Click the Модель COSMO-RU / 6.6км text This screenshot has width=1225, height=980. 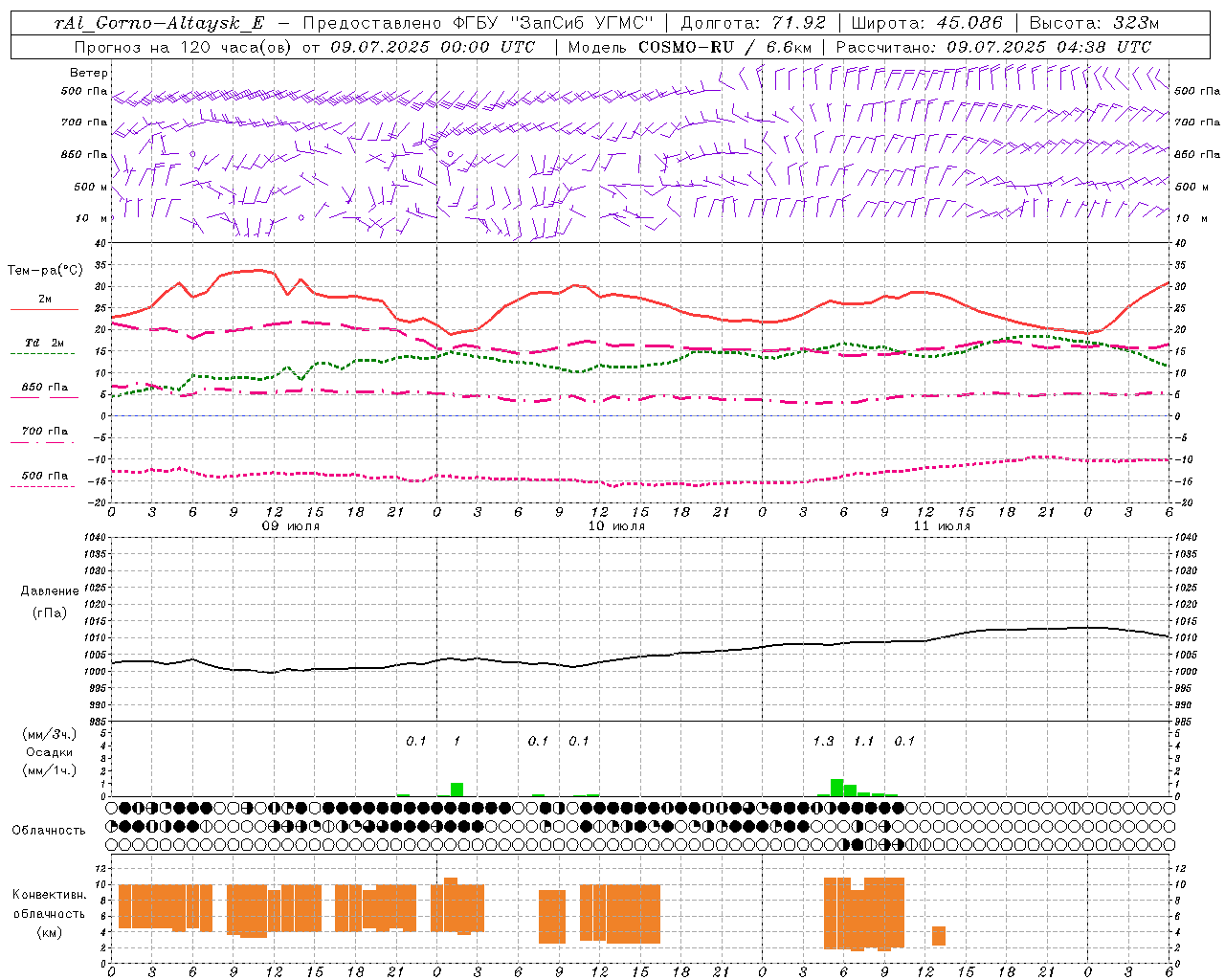[x=690, y=47]
